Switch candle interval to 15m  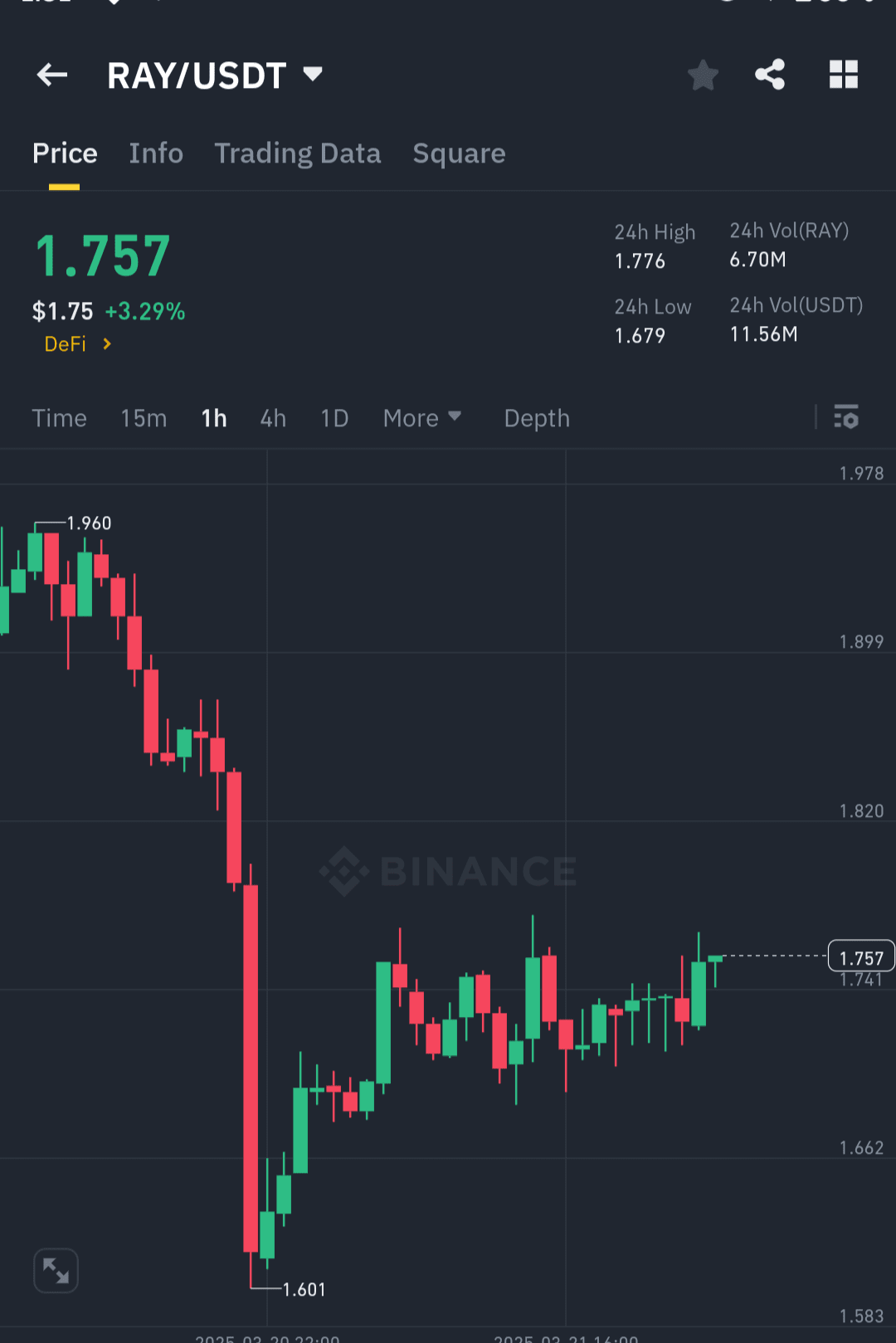pyautogui.click(x=143, y=418)
